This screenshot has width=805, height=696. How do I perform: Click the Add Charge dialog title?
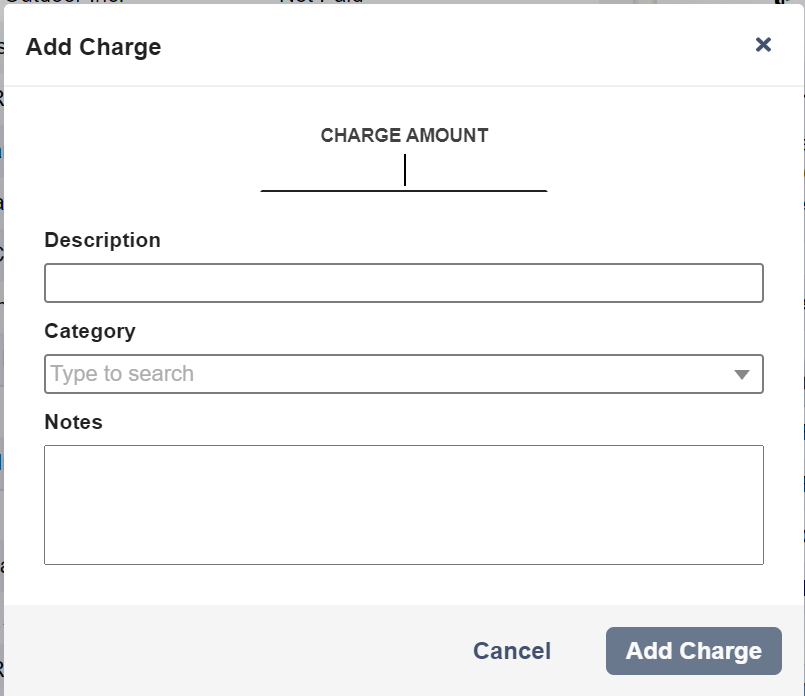pyautogui.click(x=93, y=47)
